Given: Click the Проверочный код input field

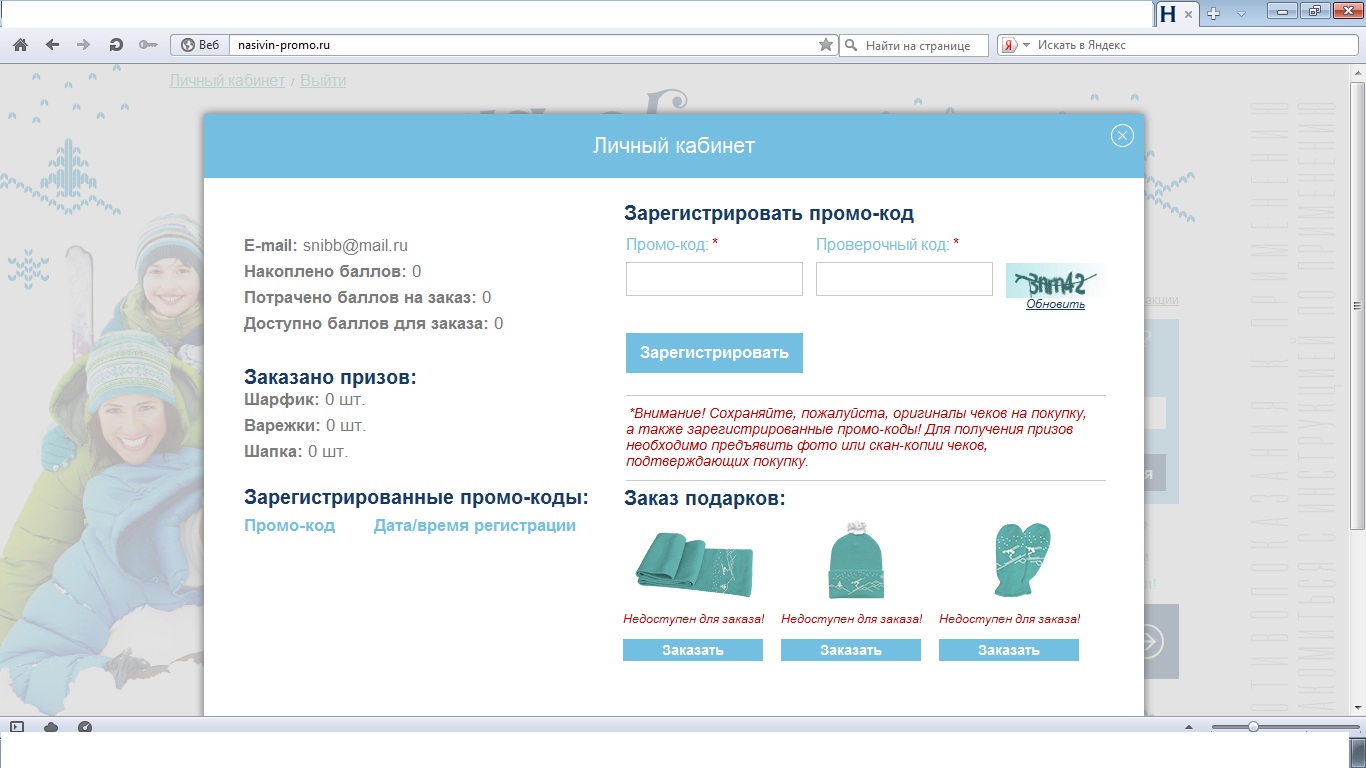Looking at the screenshot, I should coord(904,279).
